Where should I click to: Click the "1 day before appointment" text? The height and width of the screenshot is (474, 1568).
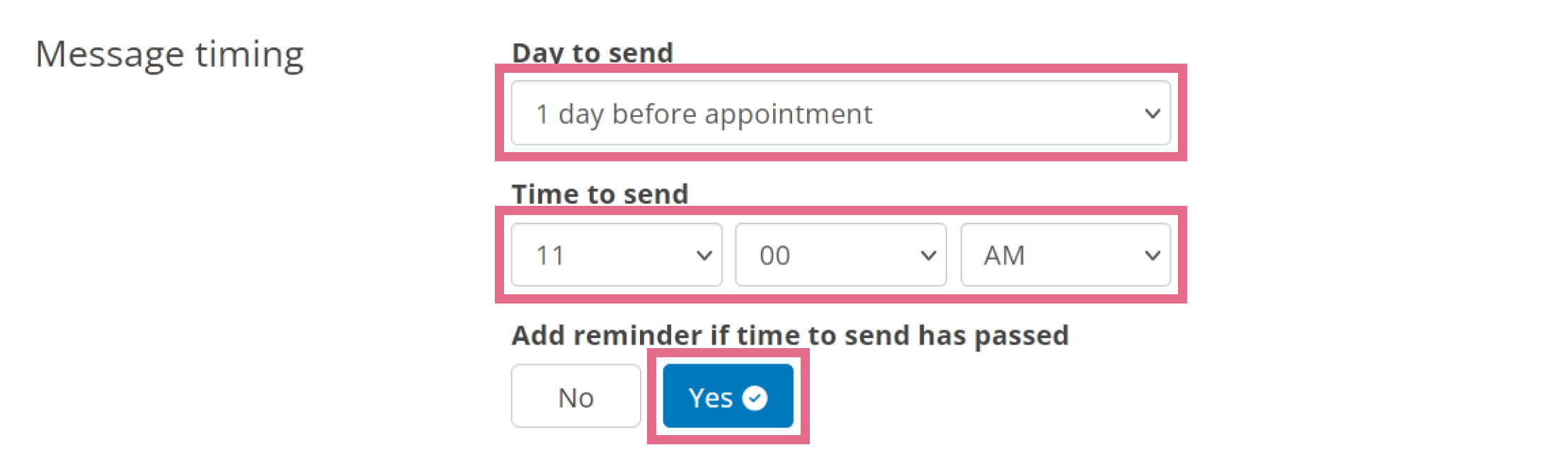point(704,114)
